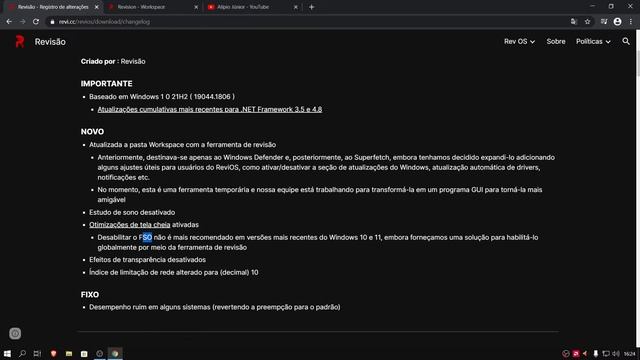The width and height of the screenshot is (640, 360).
Task: Open the Chrome profile avatar icon
Action: click(617, 22)
